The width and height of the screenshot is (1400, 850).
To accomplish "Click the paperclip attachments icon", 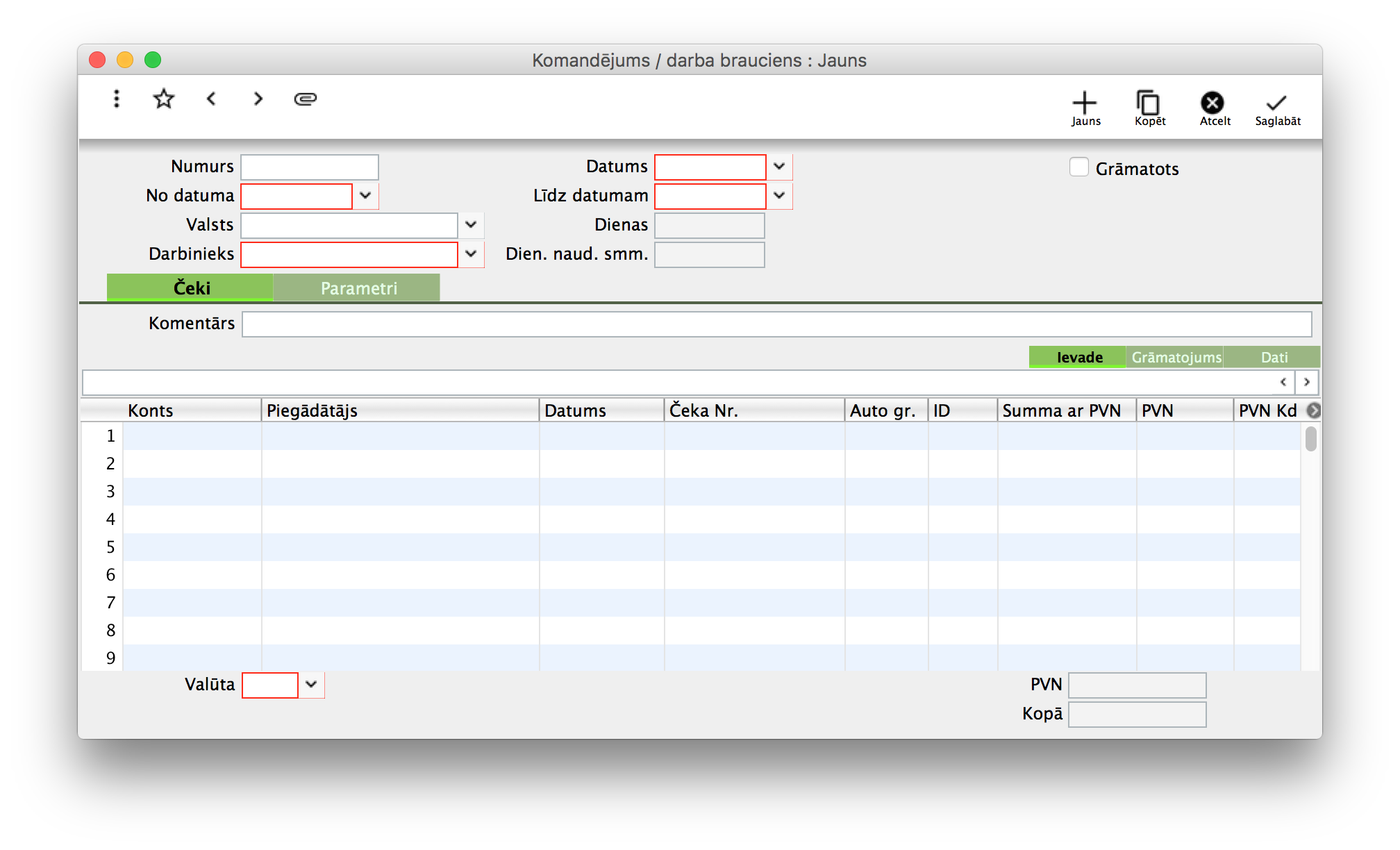I will tap(306, 99).
